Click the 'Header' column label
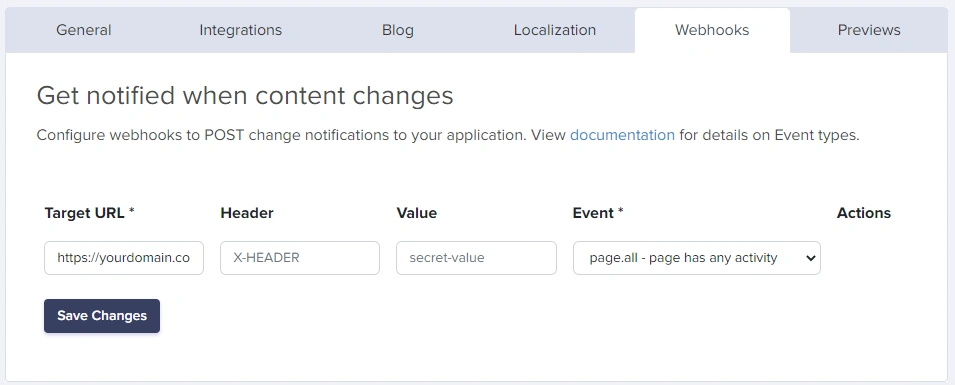The width and height of the screenshot is (955, 385). click(x=247, y=213)
